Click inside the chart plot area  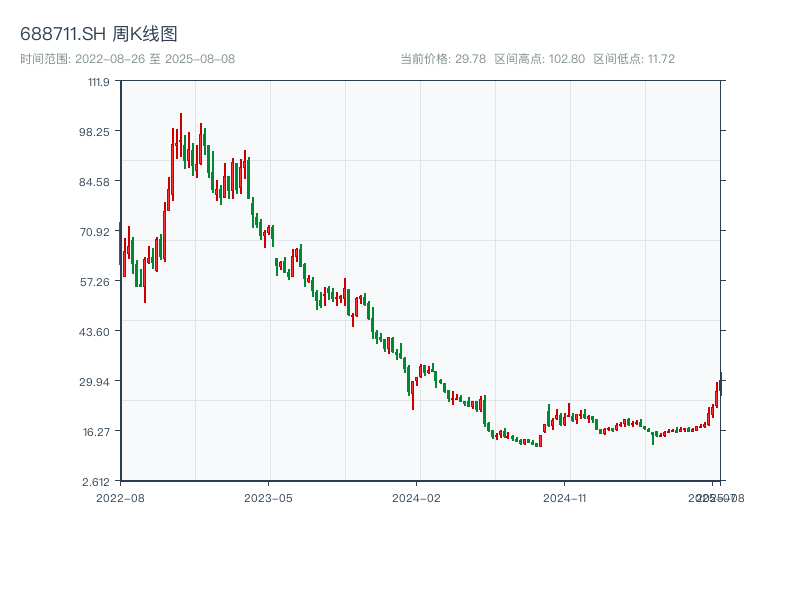420,280
